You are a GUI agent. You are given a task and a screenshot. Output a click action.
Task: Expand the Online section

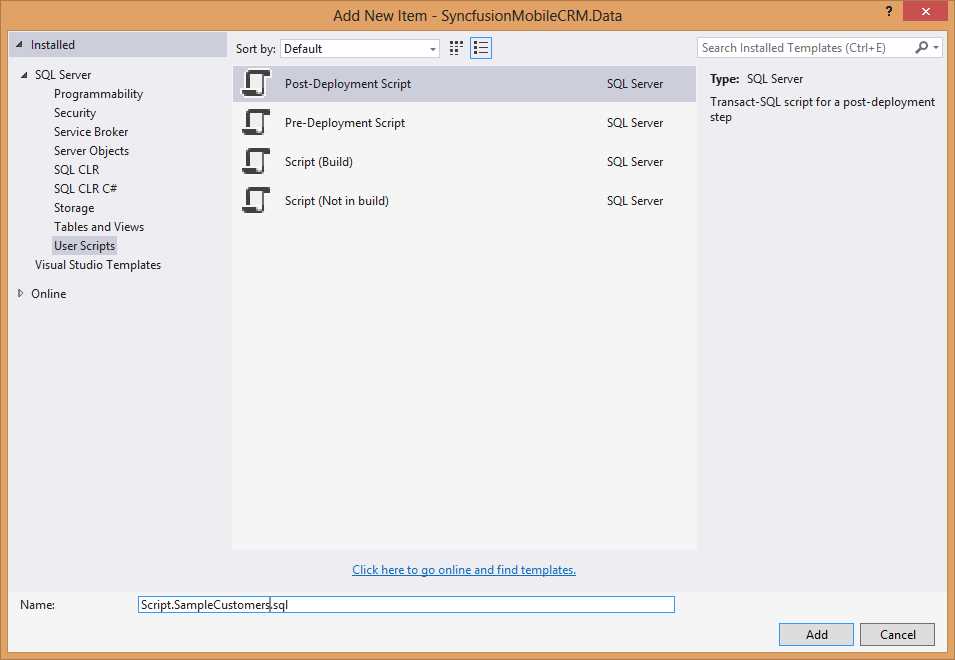[20, 293]
